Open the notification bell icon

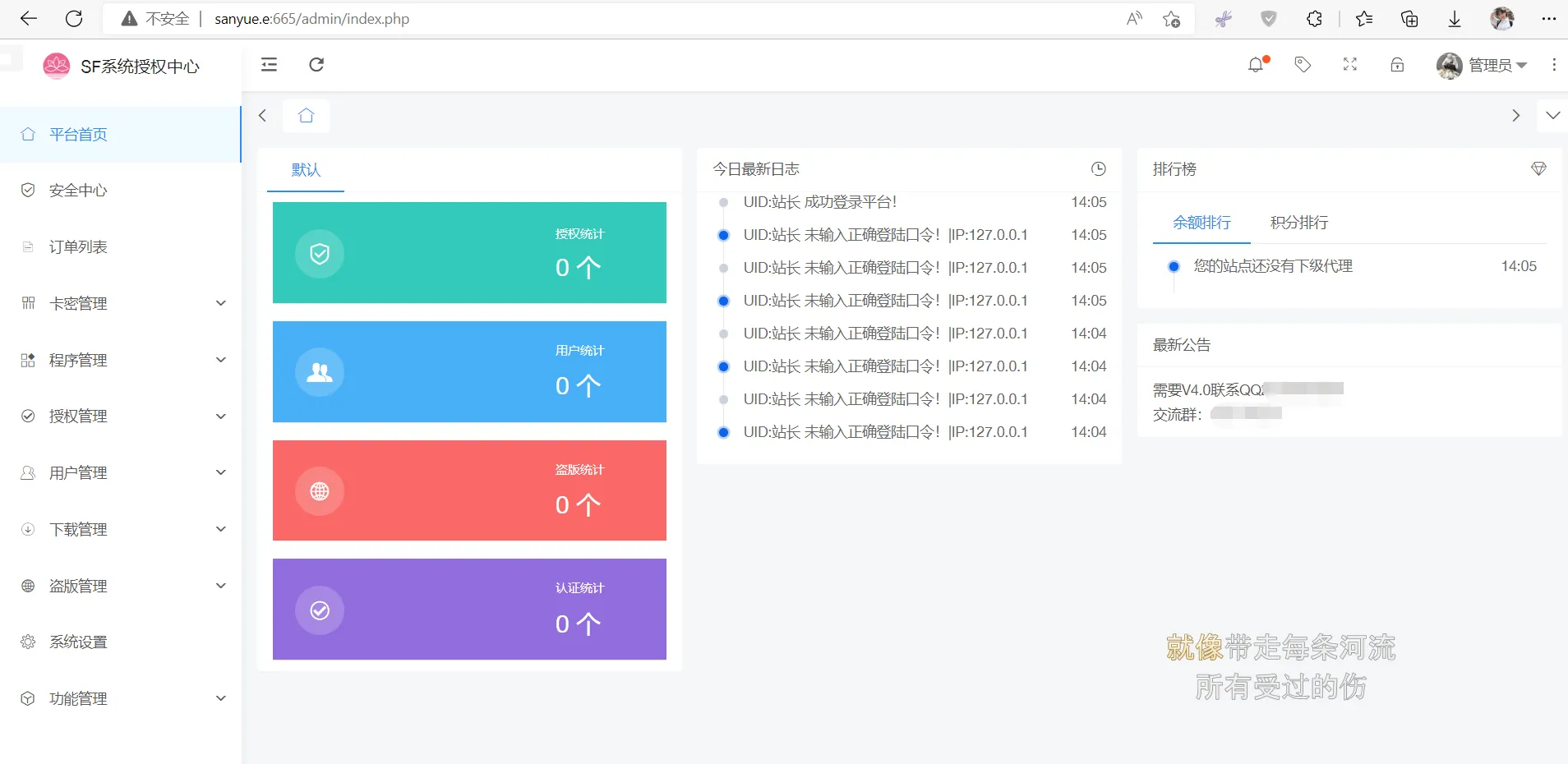point(1257,65)
